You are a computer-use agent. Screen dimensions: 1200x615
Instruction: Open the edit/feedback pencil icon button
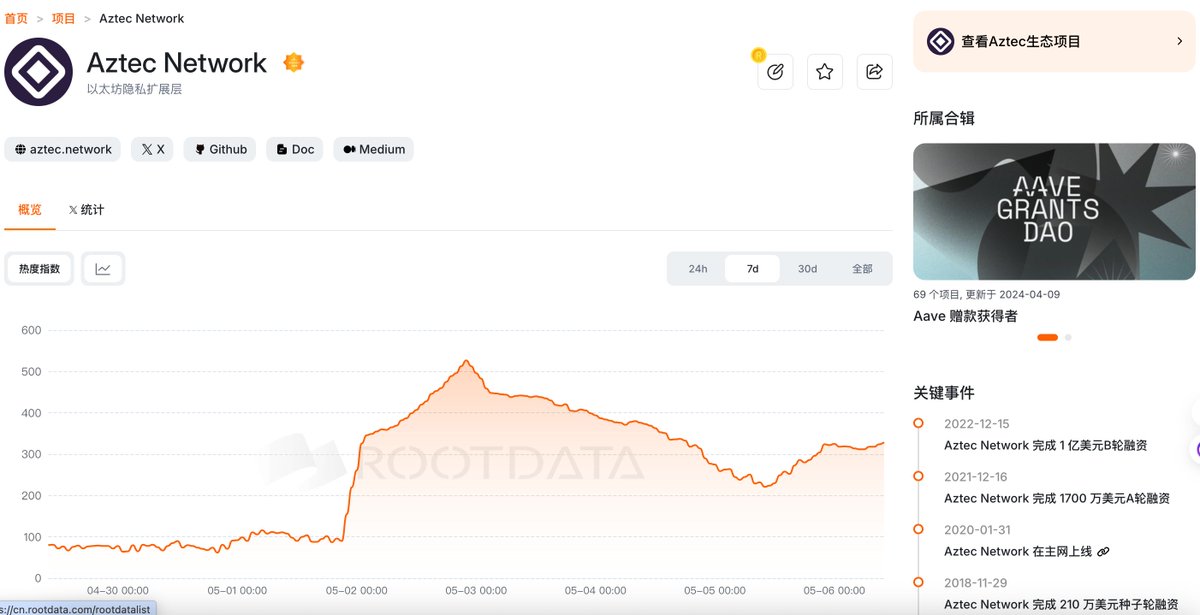point(775,72)
